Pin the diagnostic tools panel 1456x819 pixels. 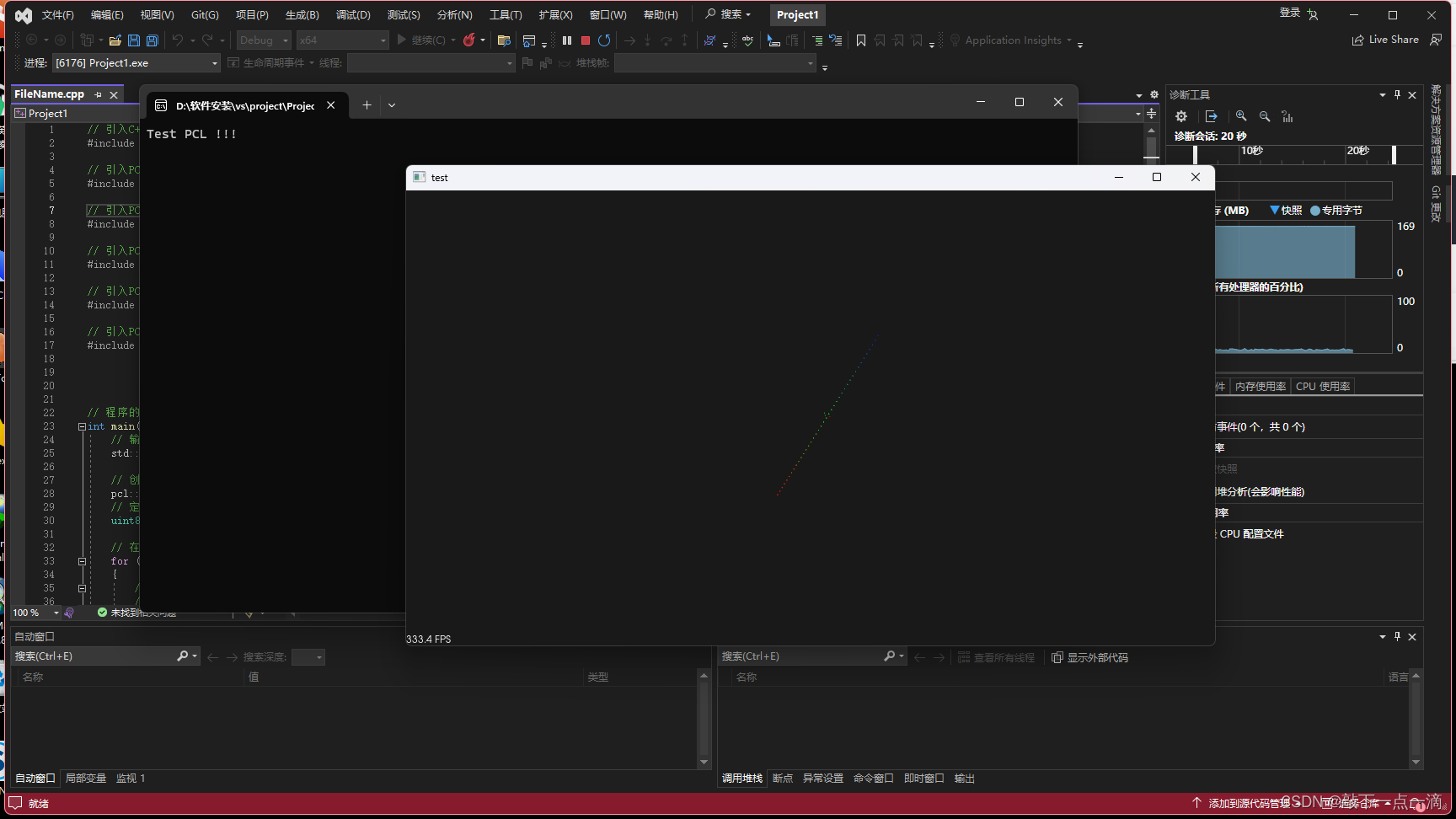click(x=1397, y=94)
